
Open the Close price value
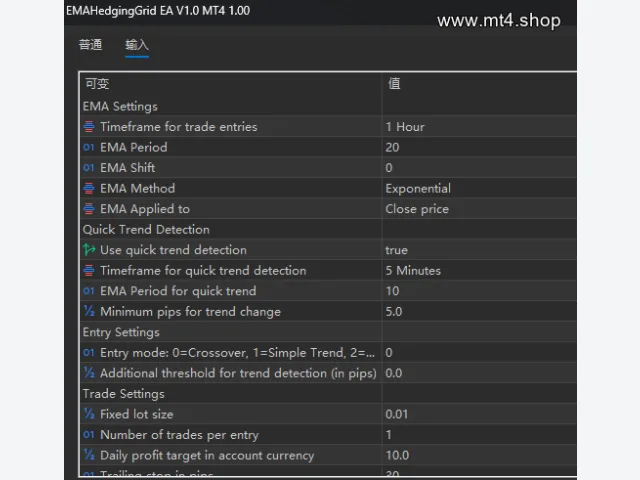(x=417, y=209)
